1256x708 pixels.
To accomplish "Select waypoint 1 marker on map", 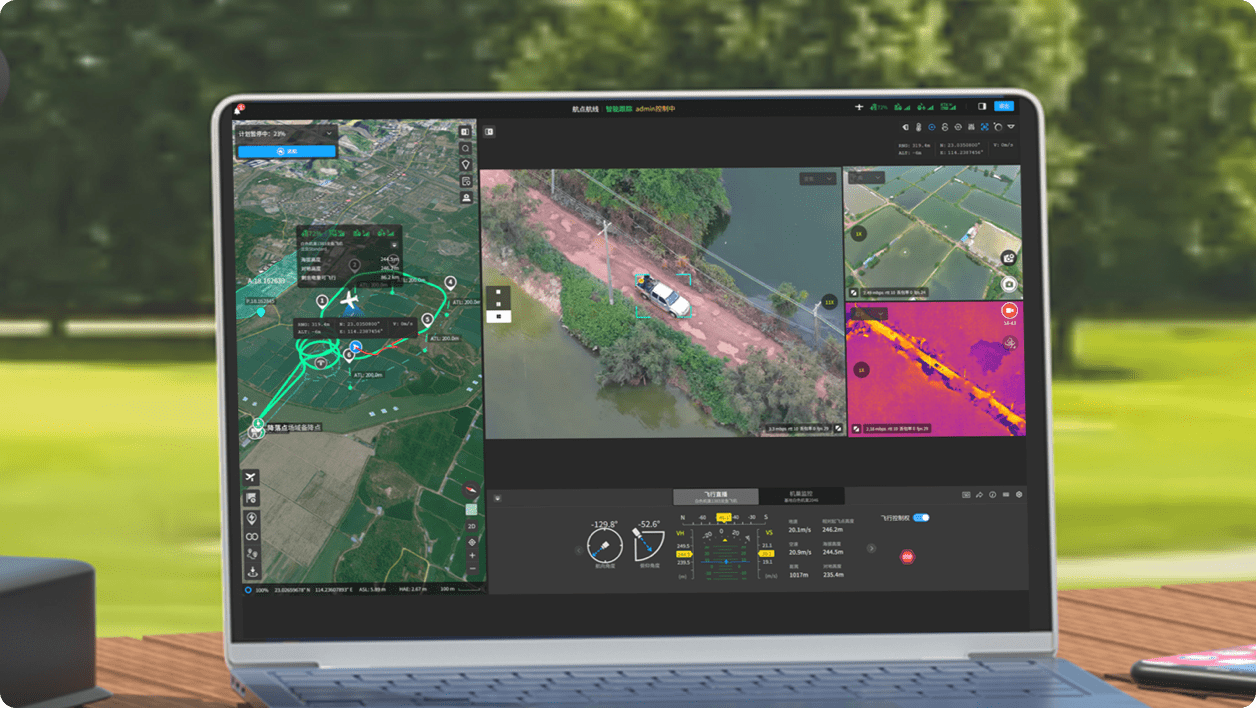I will (x=322, y=300).
